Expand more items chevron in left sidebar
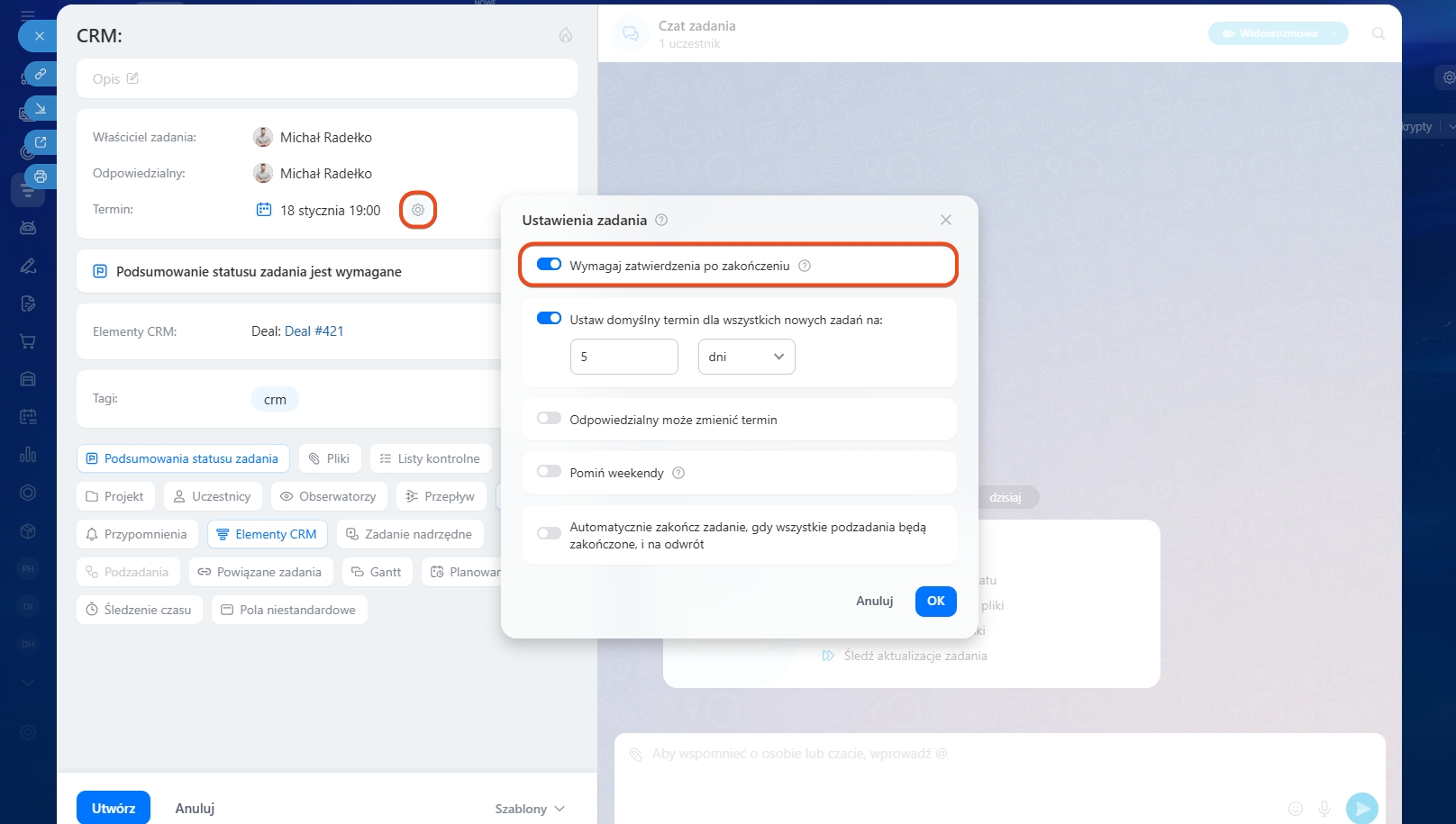The image size is (1456, 824). 28,683
